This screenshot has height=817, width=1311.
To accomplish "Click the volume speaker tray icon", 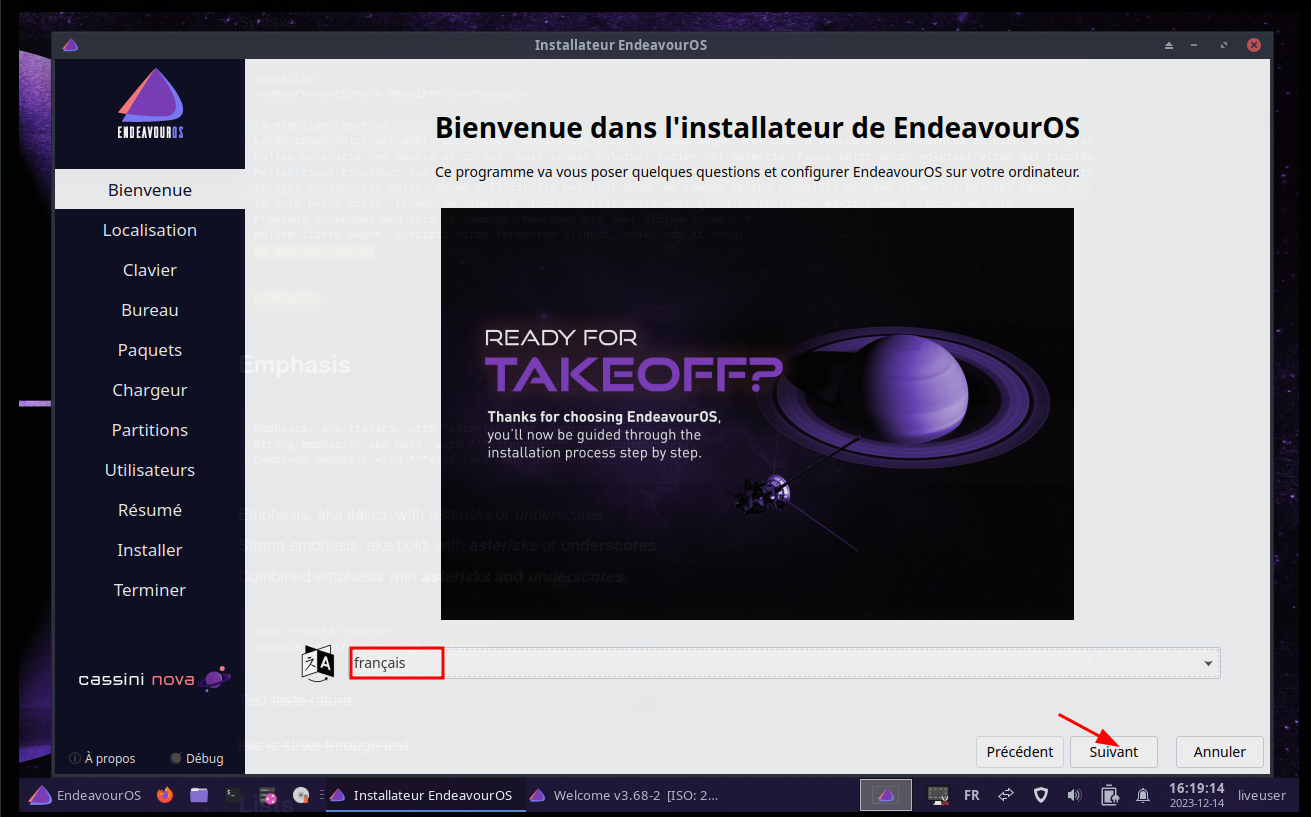I will pyautogui.click(x=1074, y=796).
